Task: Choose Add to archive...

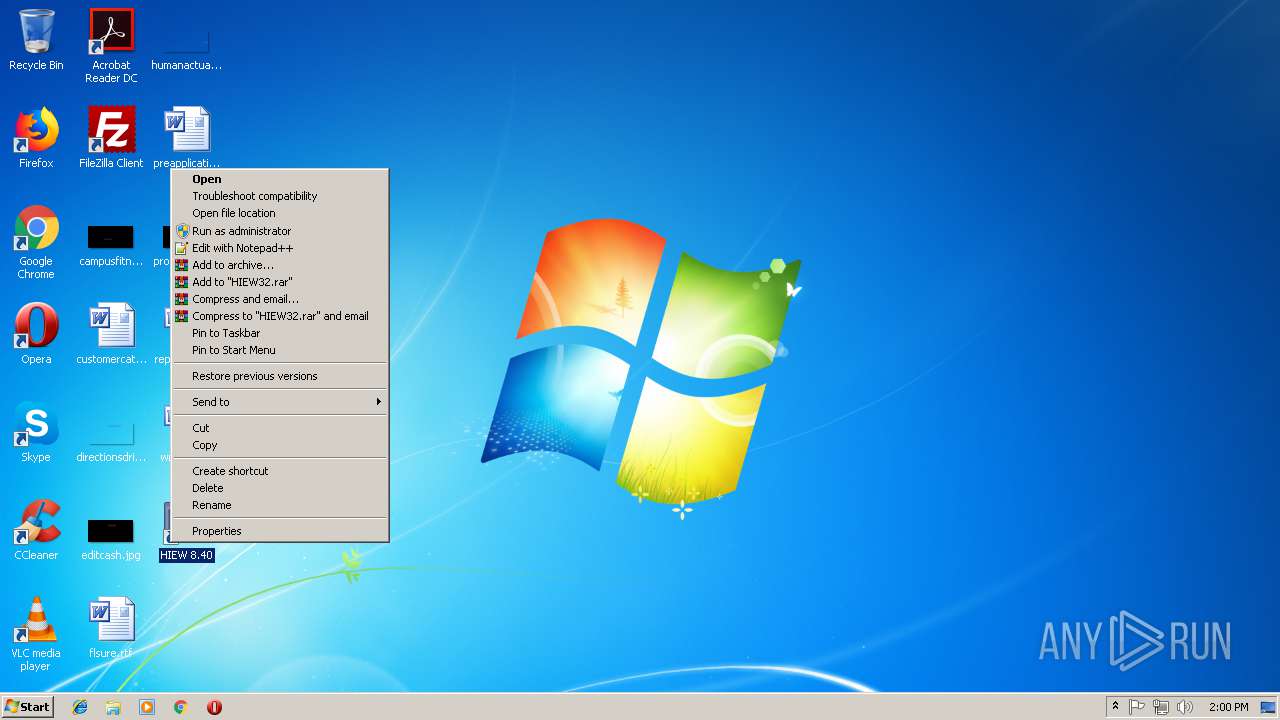Action: (280, 265)
